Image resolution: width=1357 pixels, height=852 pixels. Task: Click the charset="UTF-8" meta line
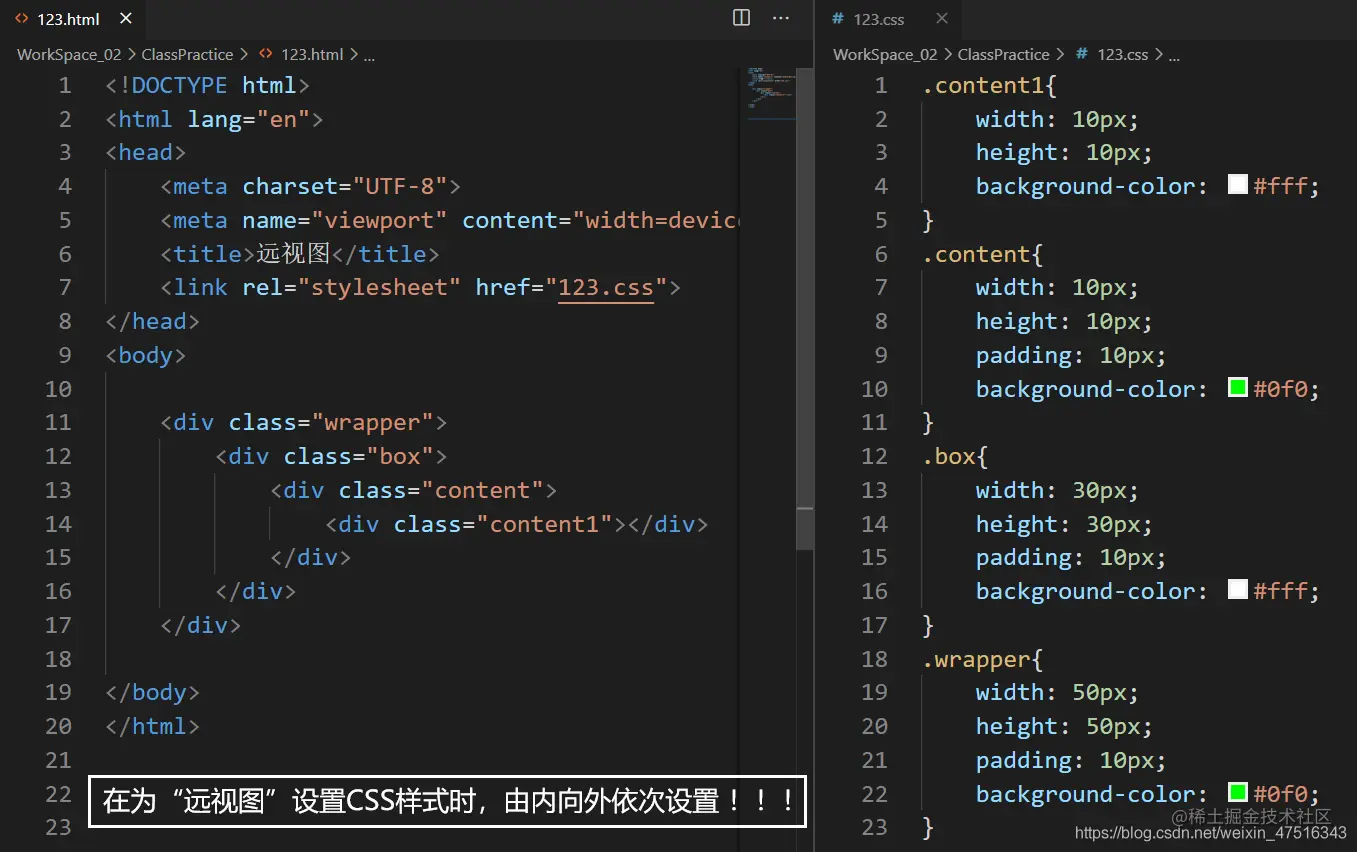click(x=310, y=186)
